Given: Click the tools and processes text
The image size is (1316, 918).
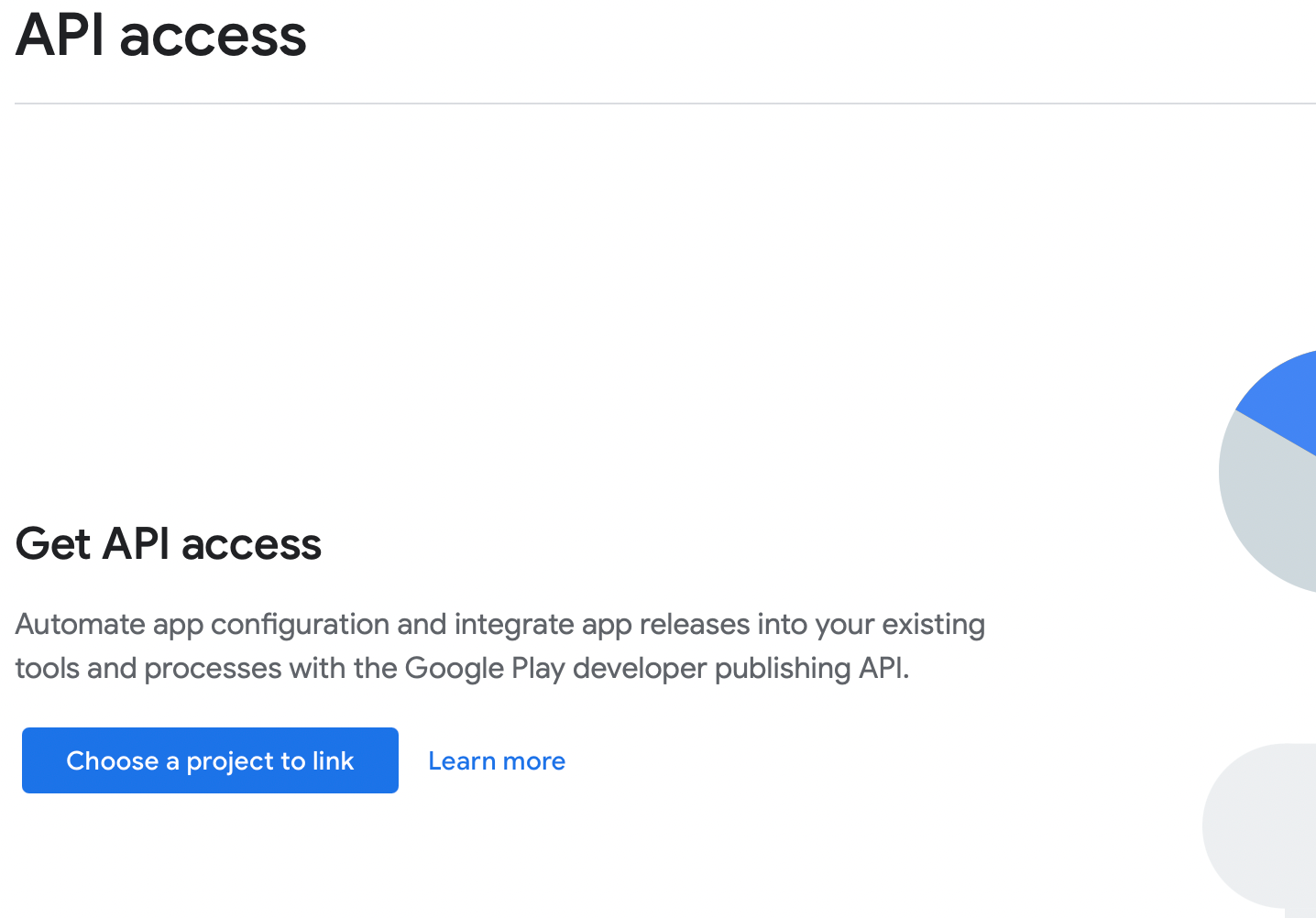Looking at the screenshot, I should (x=148, y=668).
